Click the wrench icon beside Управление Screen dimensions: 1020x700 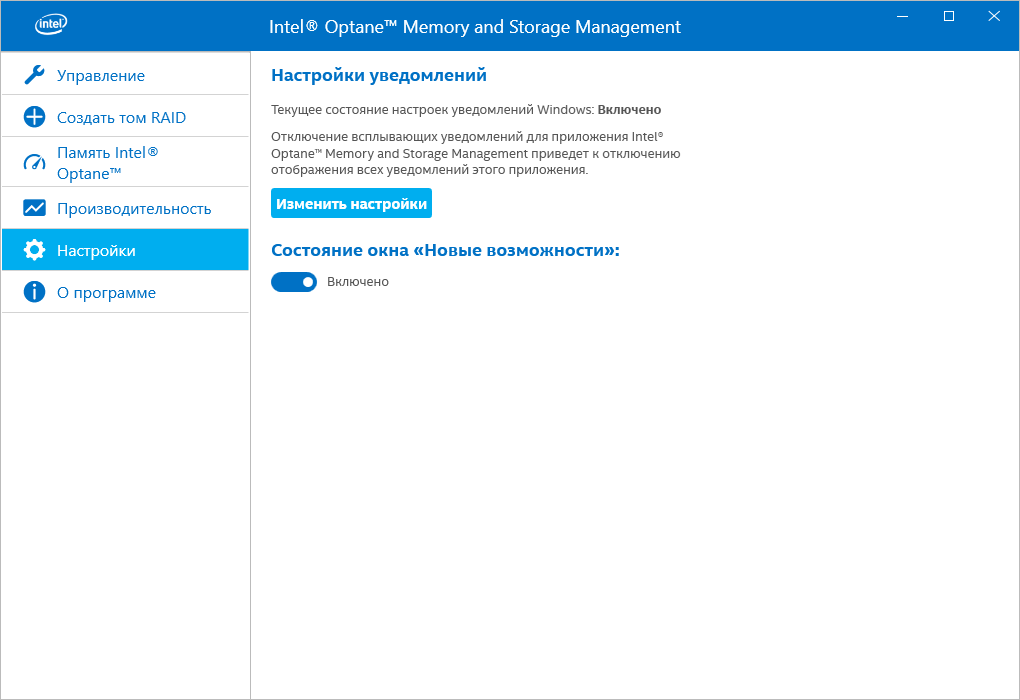[x=34, y=75]
